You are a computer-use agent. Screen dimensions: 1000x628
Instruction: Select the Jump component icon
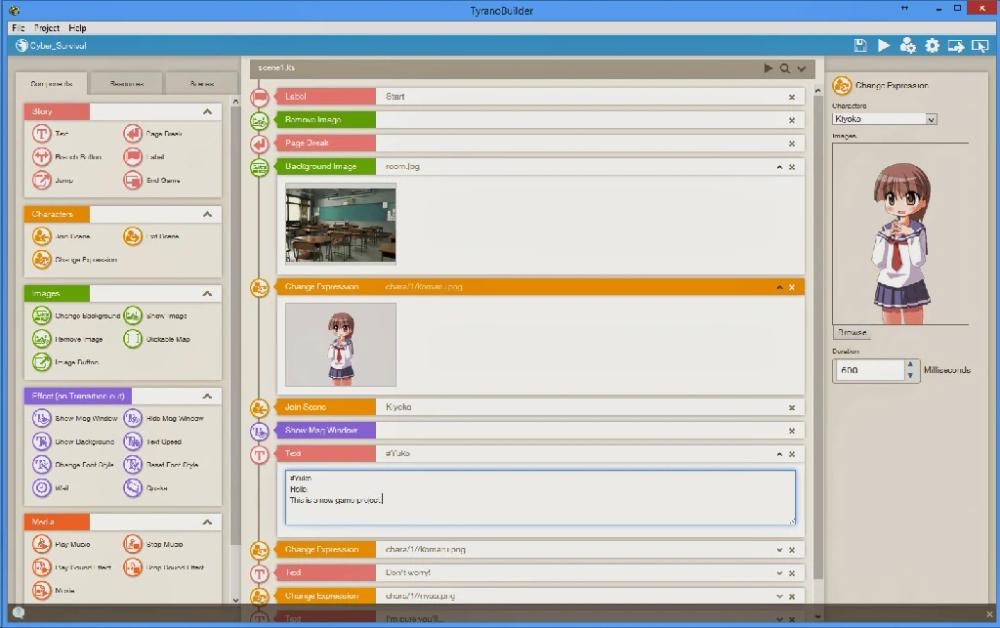point(41,180)
